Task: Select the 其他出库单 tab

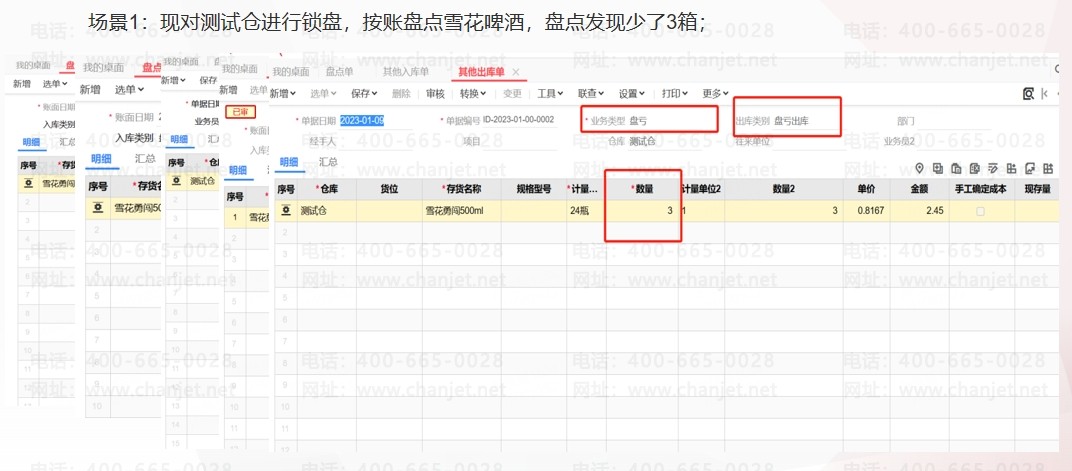Action: coord(481,72)
